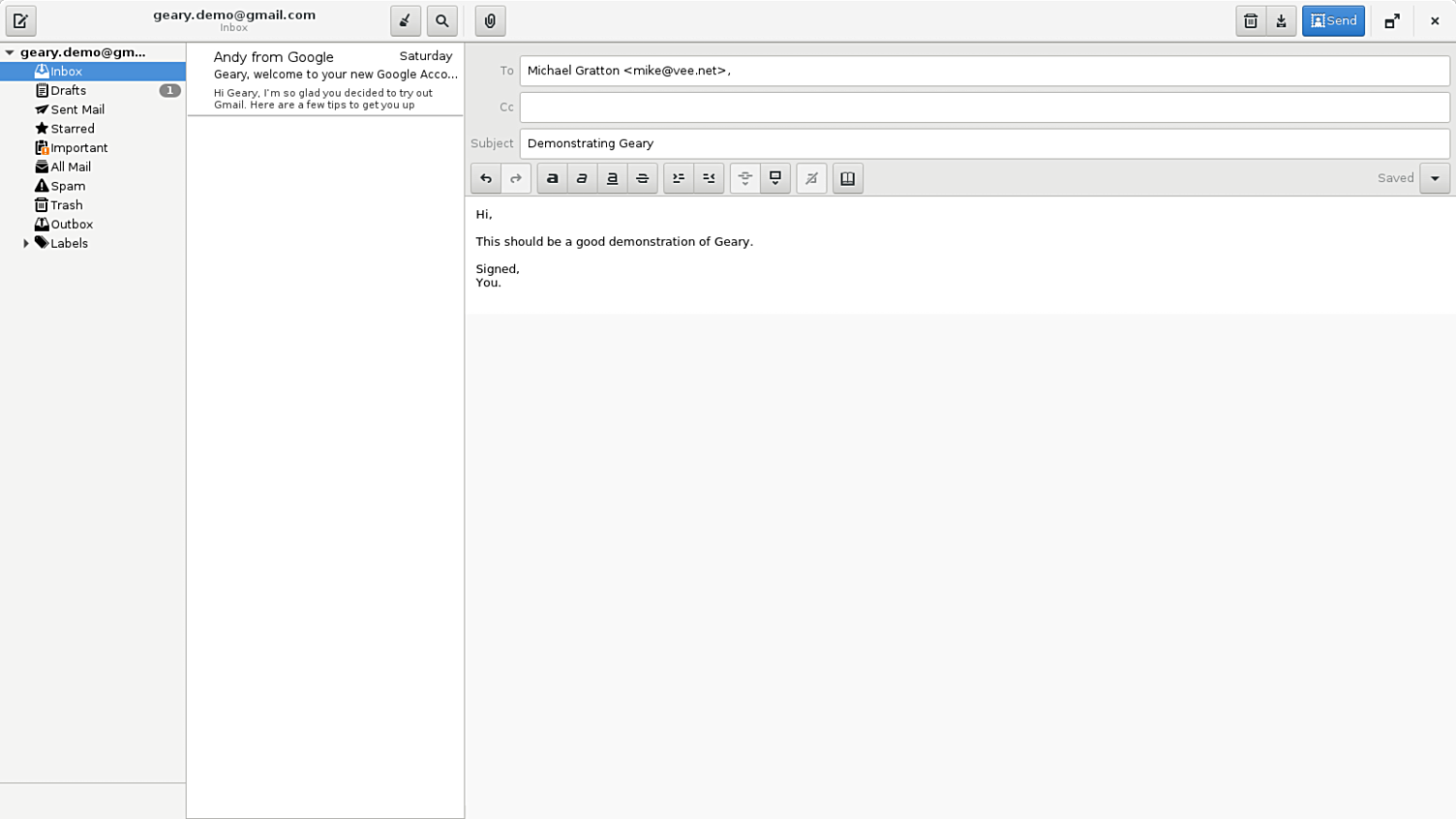Toggle italic formatting

[582, 178]
